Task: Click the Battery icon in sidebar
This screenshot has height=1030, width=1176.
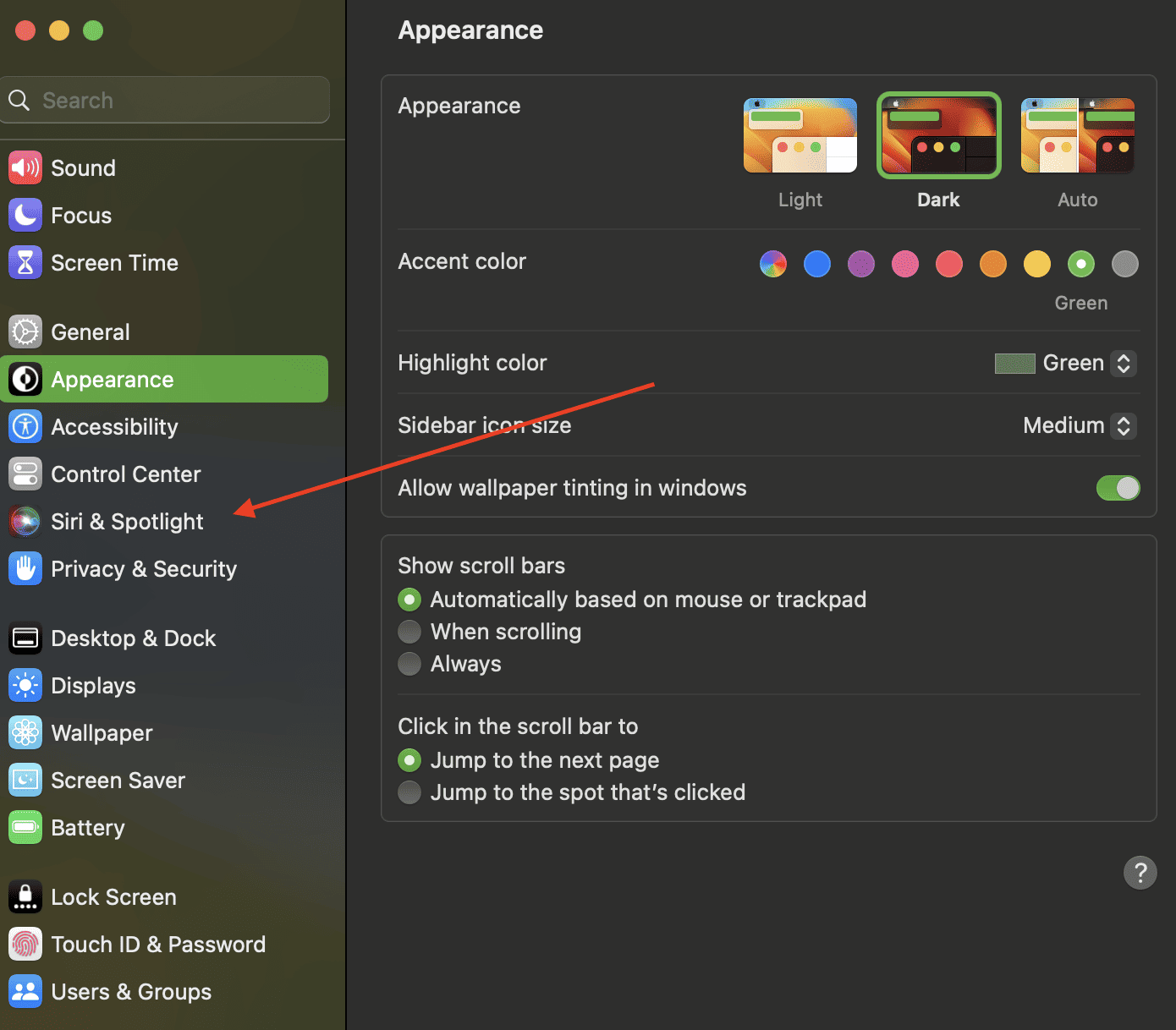Action: pyautogui.click(x=25, y=827)
